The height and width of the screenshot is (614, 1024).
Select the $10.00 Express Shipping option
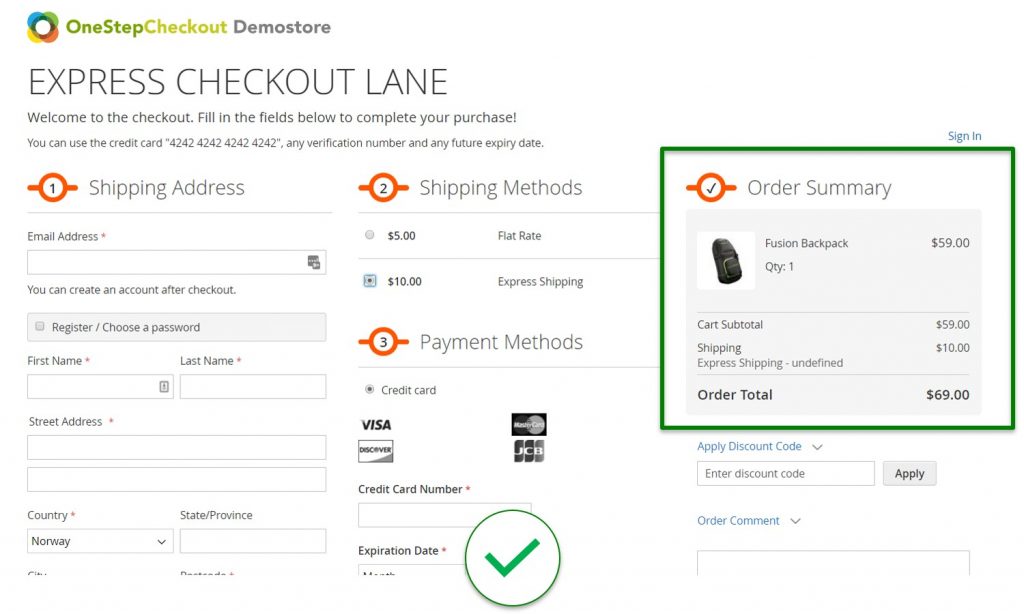[370, 281]
